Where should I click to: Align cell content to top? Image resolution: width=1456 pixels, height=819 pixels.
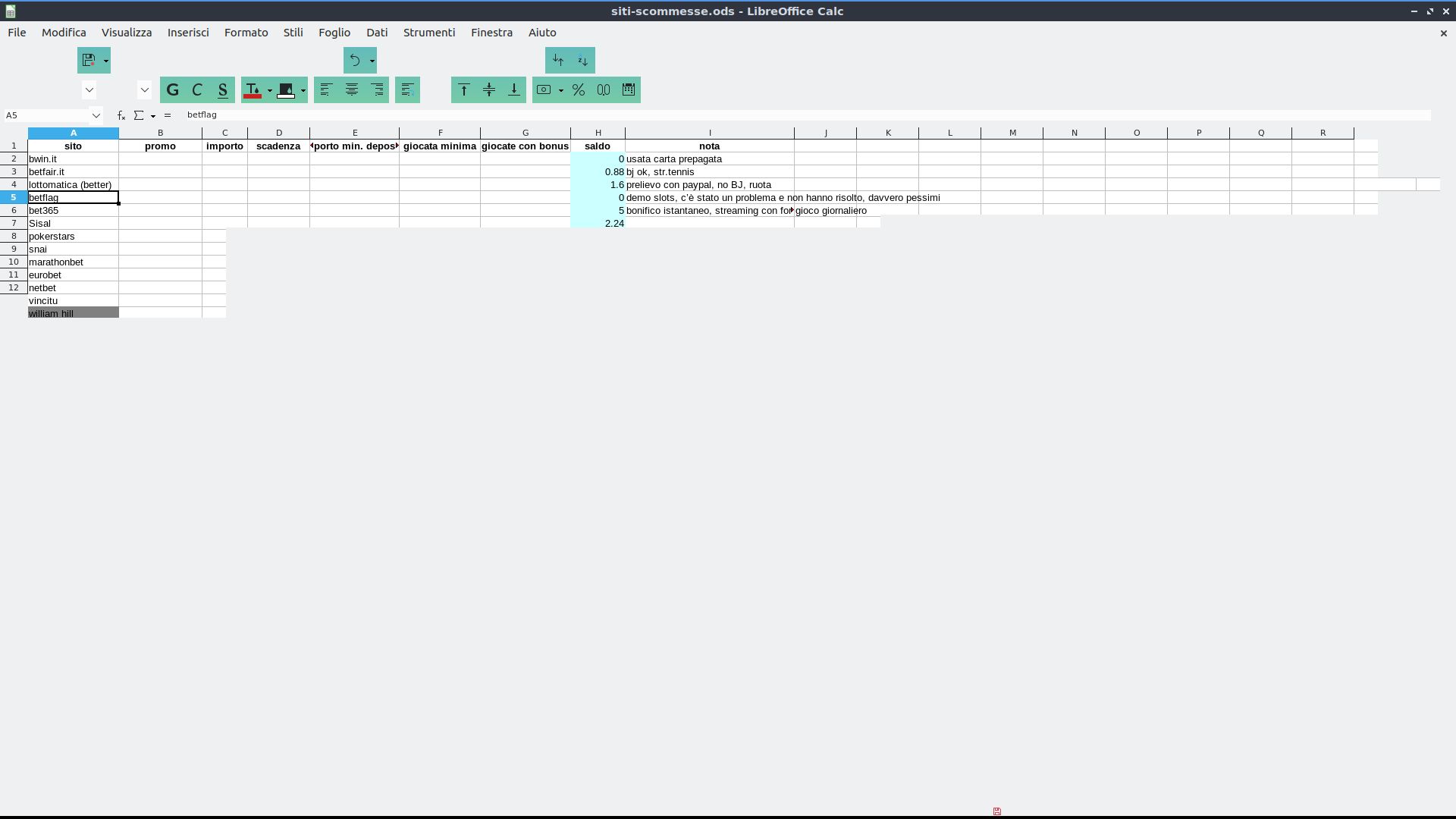pos(464,89)
